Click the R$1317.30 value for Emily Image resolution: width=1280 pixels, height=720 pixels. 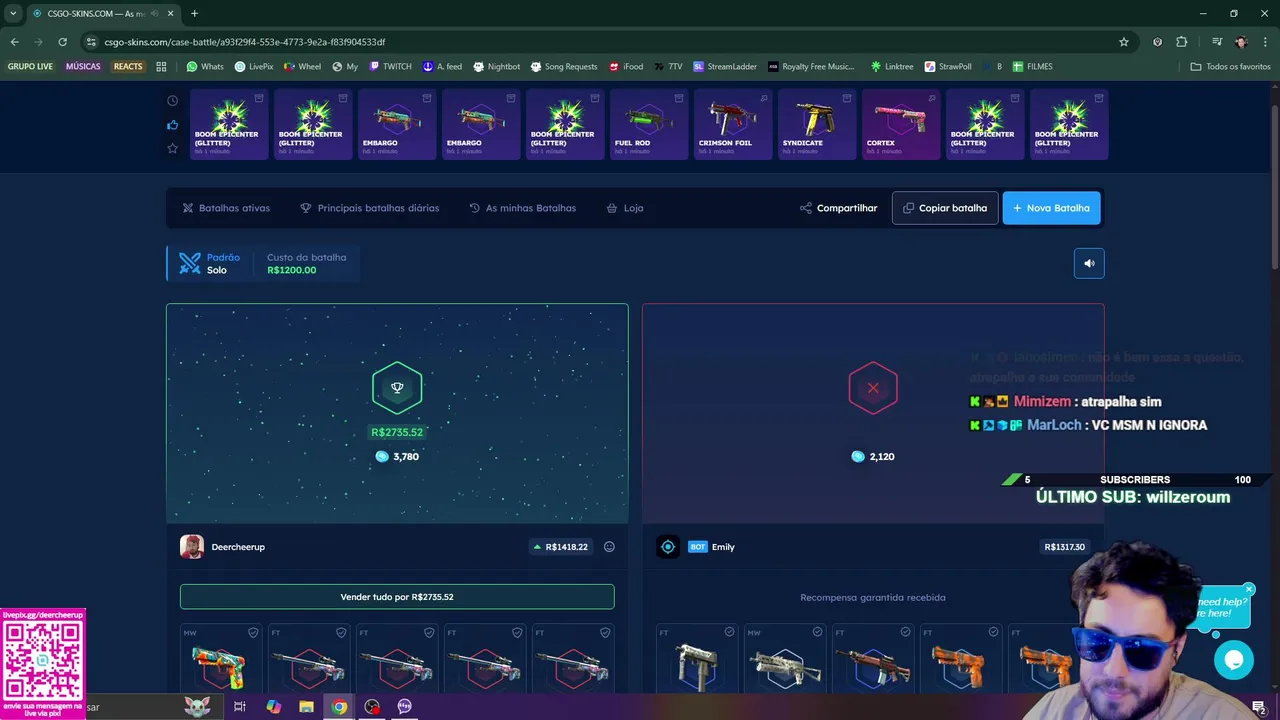[1065, 547]
